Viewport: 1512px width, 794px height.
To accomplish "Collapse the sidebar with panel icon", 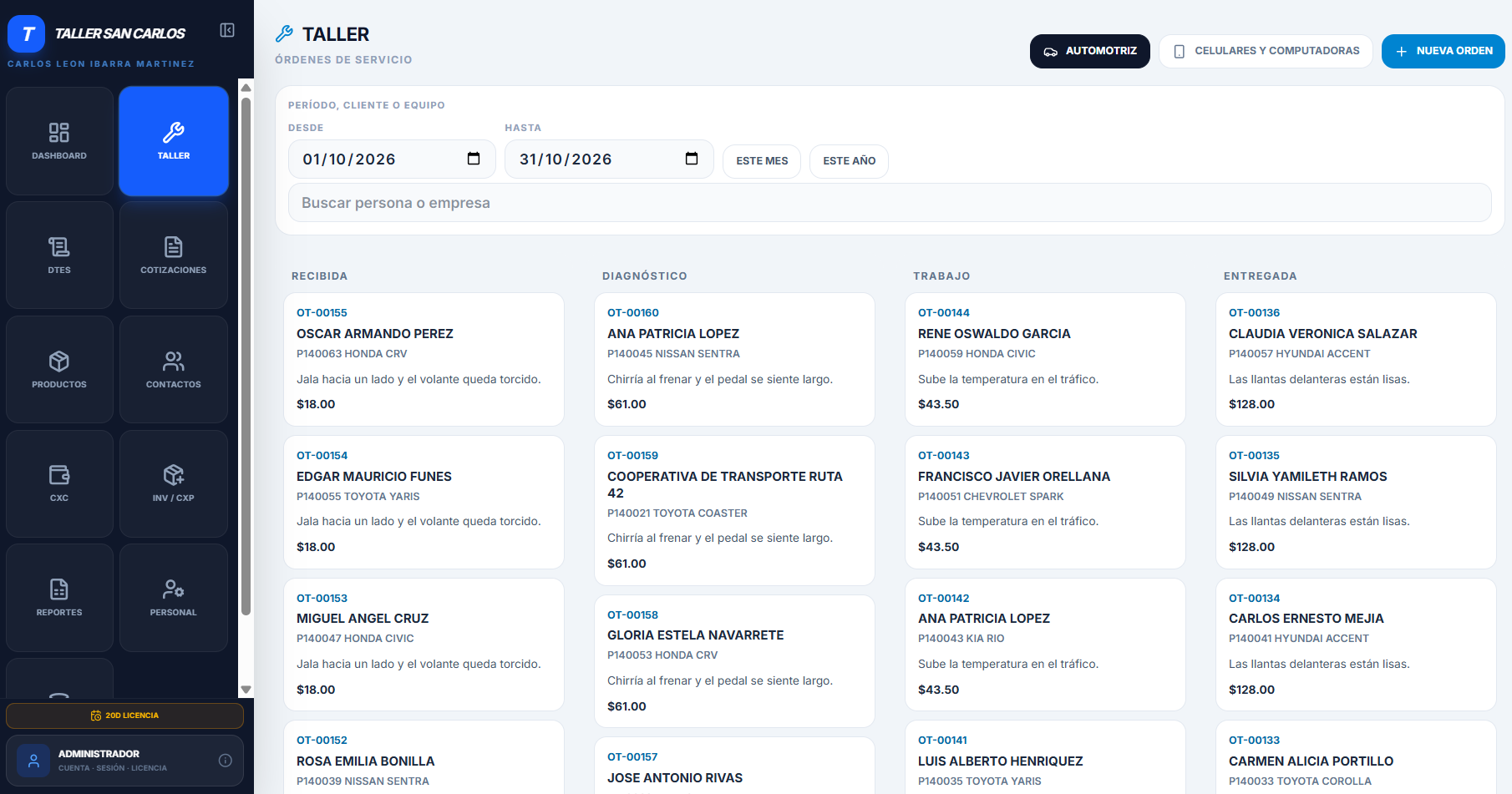I will (227, 30).
